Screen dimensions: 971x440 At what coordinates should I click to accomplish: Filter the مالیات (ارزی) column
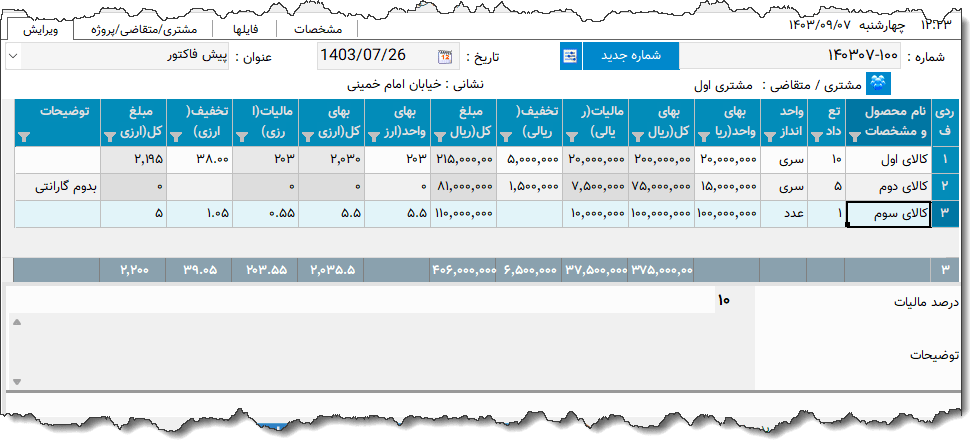[x=242, y=136]
